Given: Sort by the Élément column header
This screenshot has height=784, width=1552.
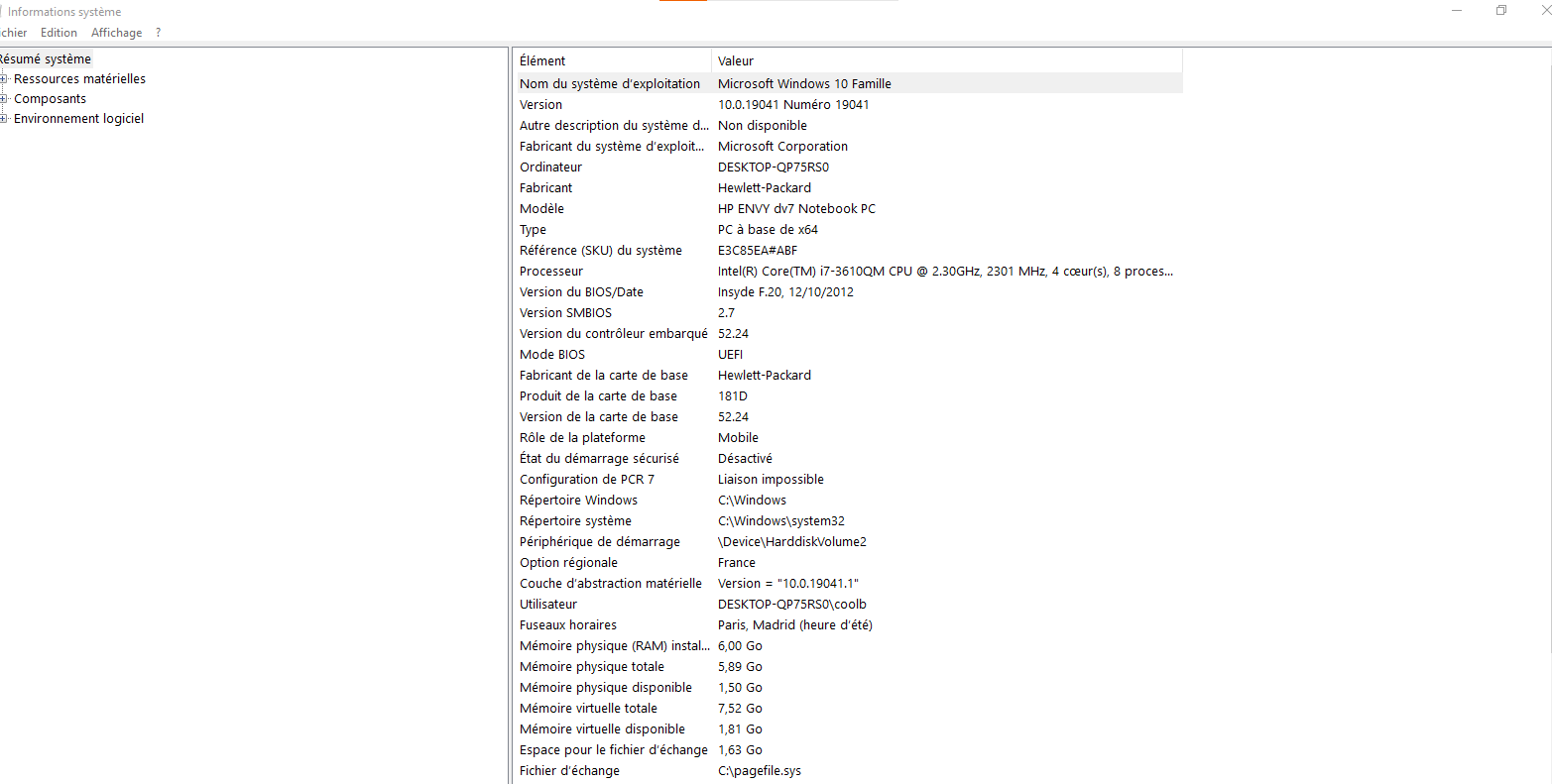Looking at the screenshot, I should (x=612, y=60).
